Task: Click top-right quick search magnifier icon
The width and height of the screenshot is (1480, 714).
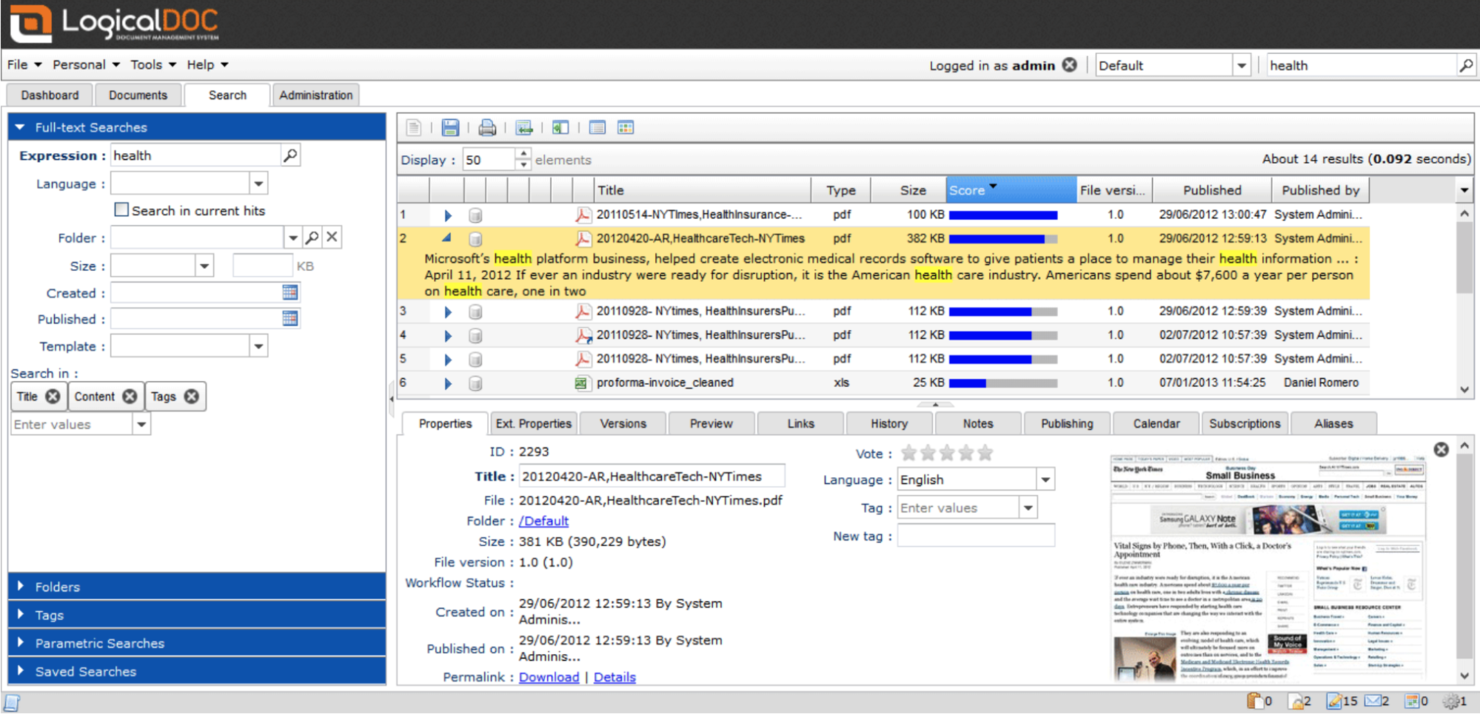Action: pos(1466,66)
